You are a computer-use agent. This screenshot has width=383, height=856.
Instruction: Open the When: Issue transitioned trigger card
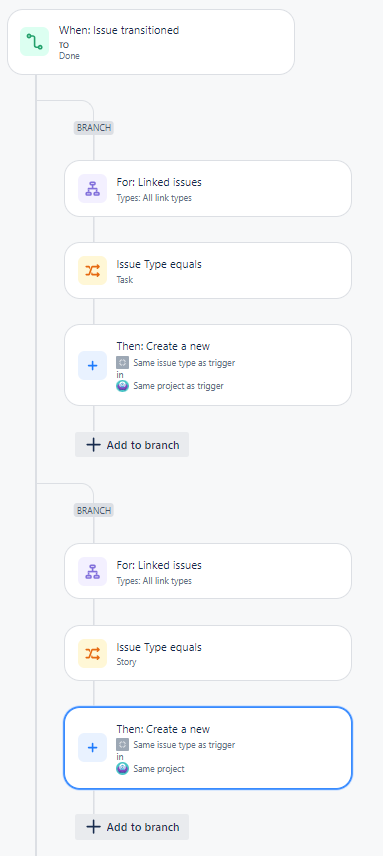coord(151,42)
